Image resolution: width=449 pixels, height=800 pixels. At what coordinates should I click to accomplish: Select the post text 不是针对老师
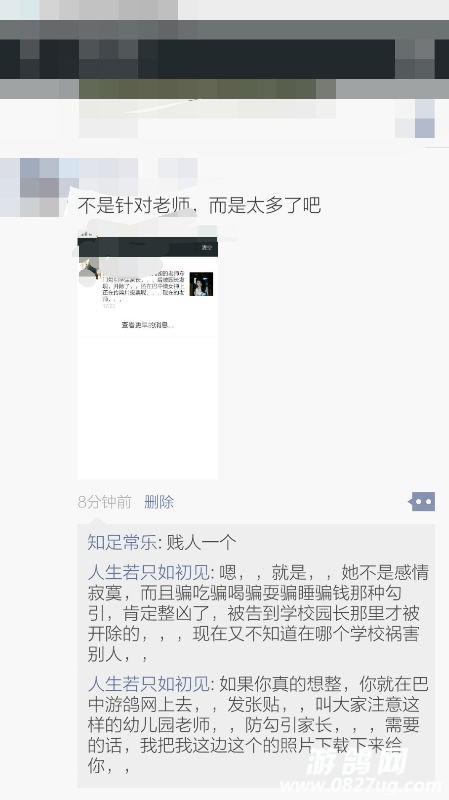(x=134, y=206)
